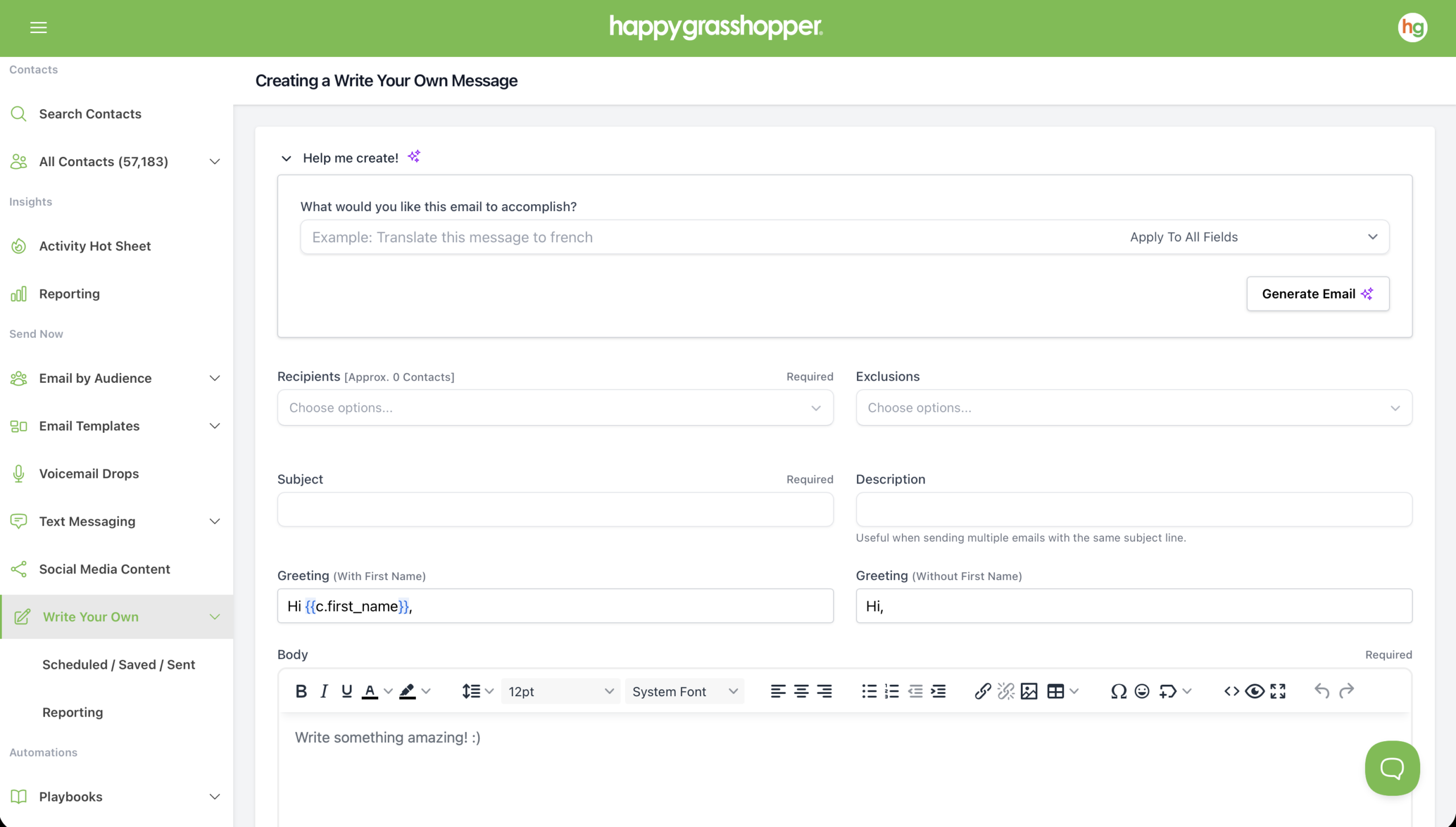Open the merge tag dropdown arrow

click(1187, 691)
